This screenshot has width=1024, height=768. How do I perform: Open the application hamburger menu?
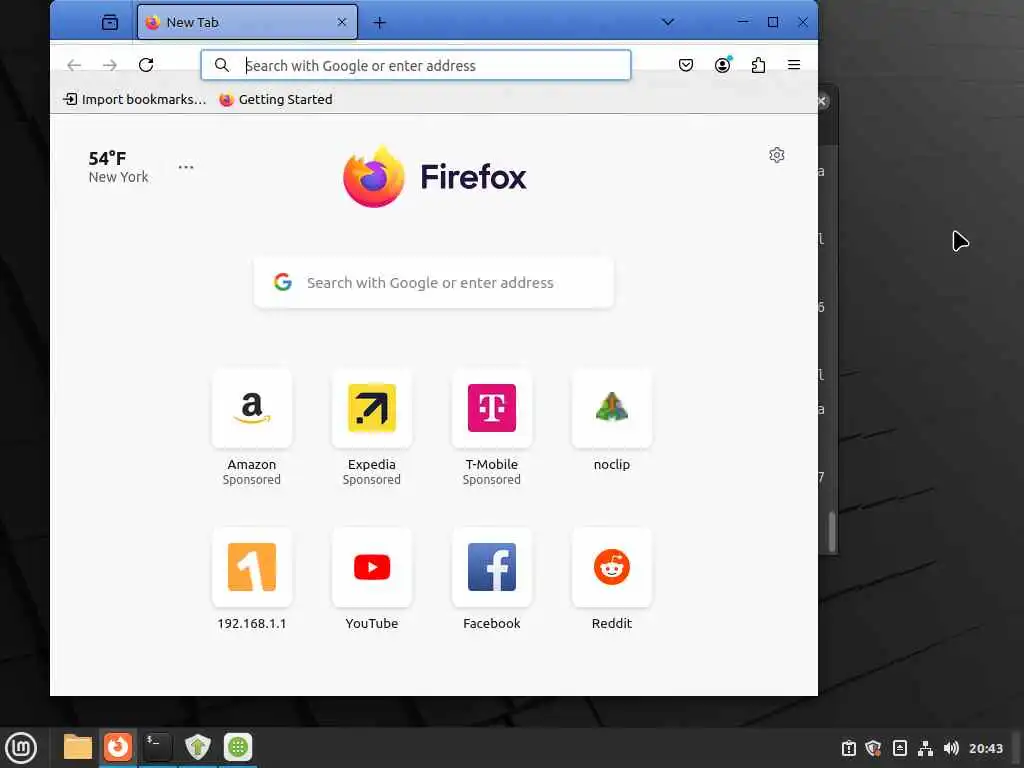pyautogui.click(x=794, y=65)
